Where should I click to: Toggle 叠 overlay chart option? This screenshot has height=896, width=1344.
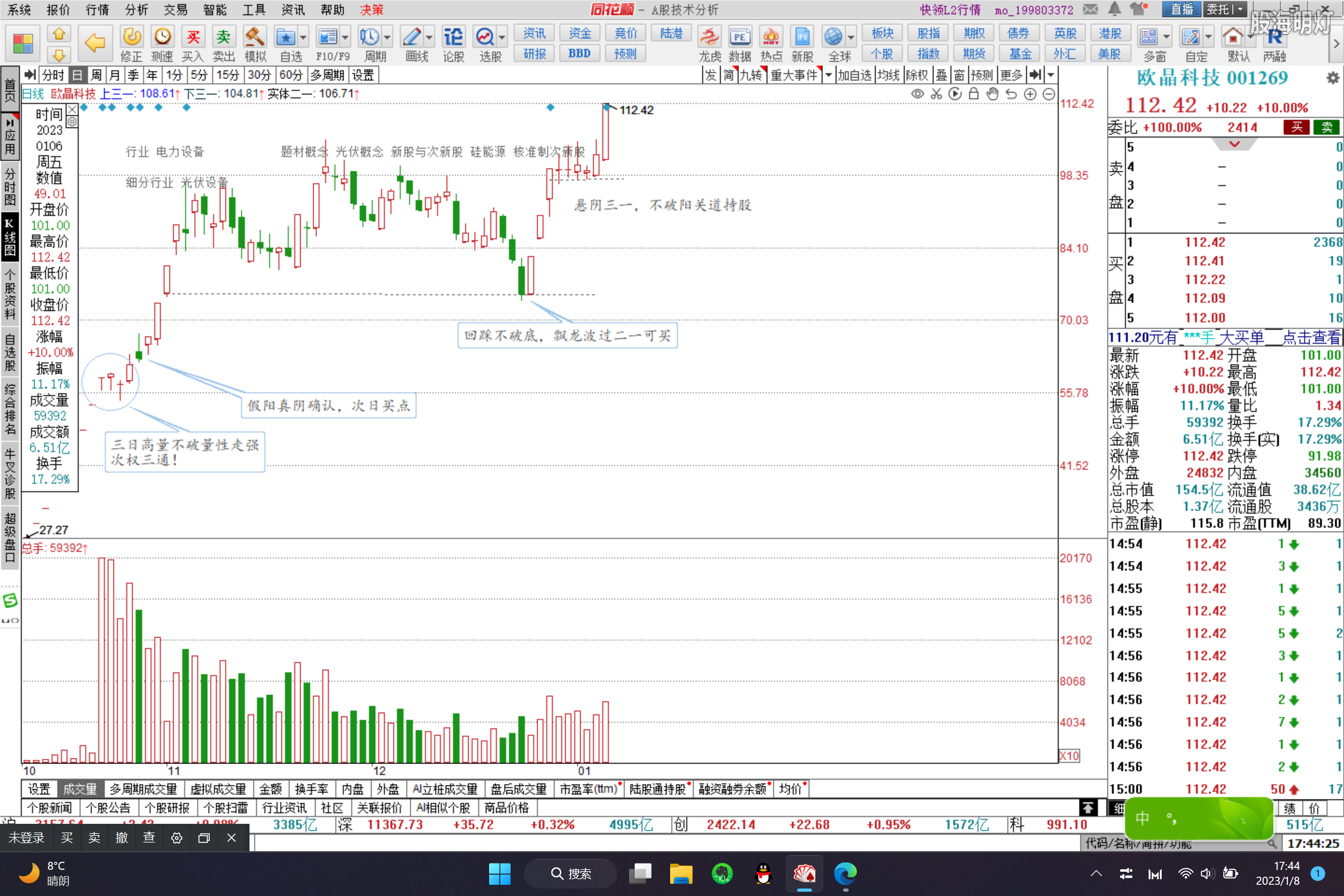coord(941,75)
